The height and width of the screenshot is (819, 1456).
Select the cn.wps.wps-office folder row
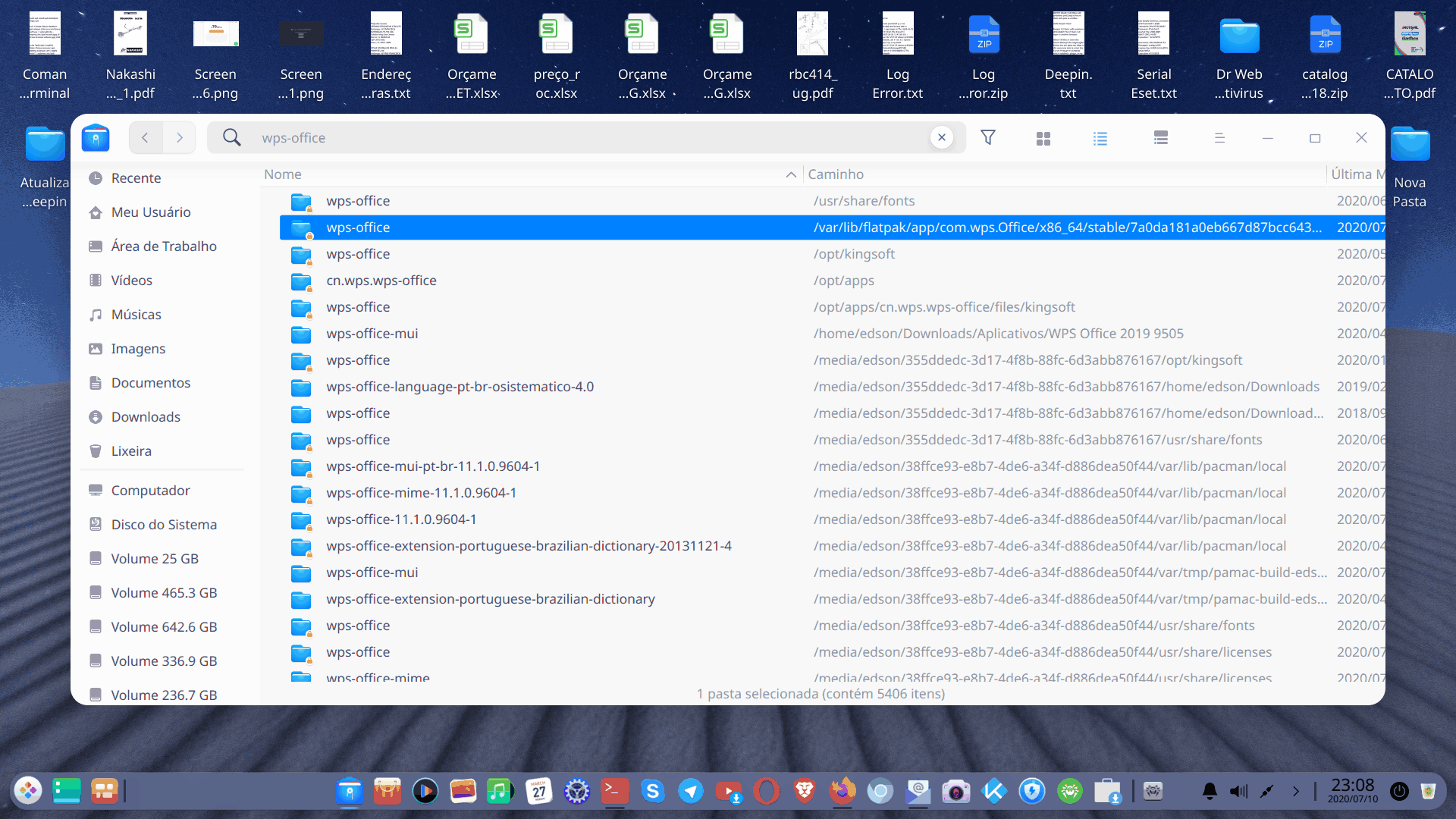click(381, 281)
